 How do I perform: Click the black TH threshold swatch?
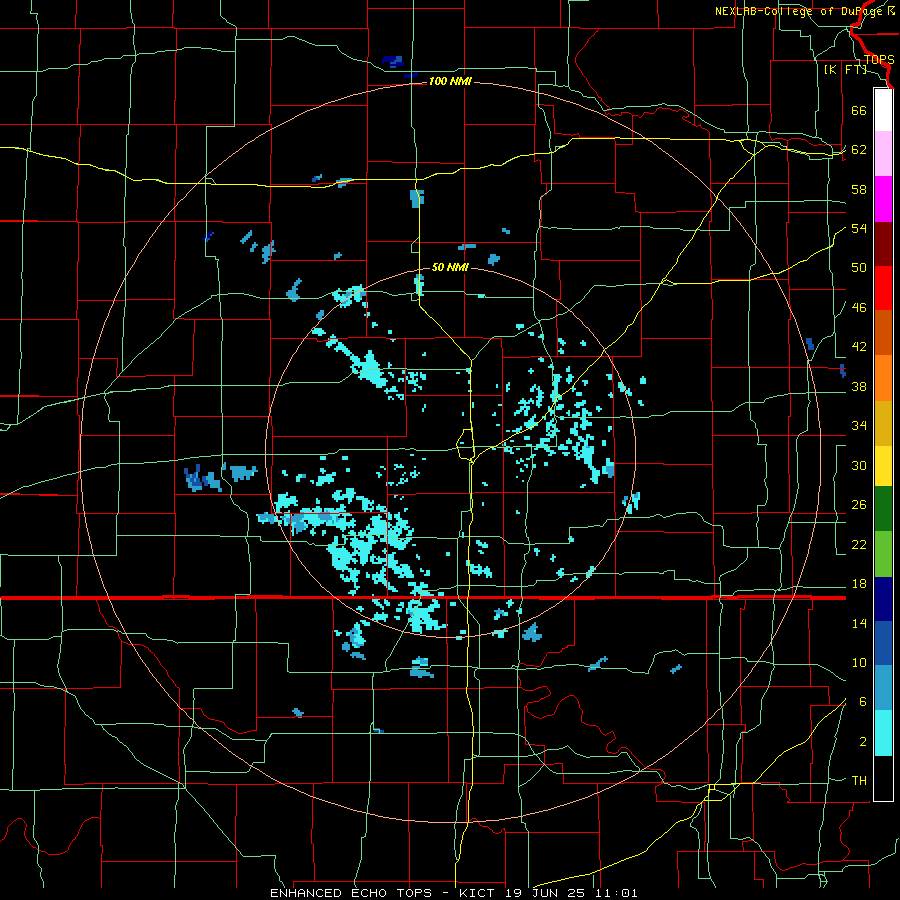883,778
